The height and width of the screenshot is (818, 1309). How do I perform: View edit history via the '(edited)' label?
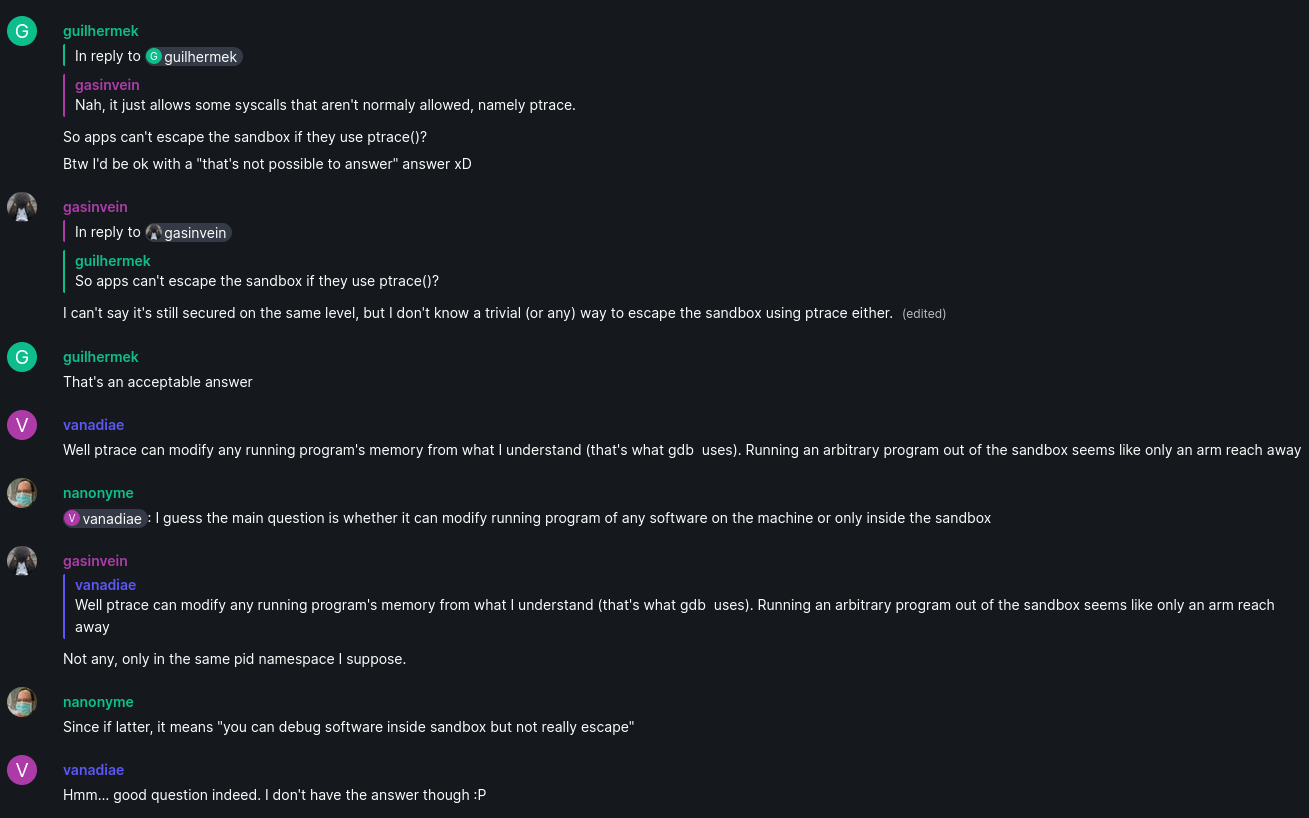tap(923, 313)
